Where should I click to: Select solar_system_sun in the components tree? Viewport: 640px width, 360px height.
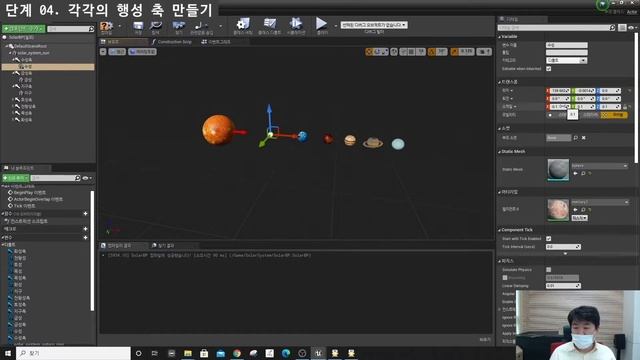33,53
